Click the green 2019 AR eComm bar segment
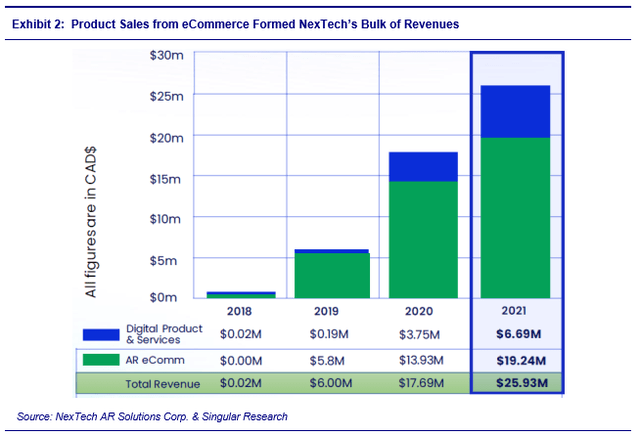This screenshot has height=435, width=640. 332,275
